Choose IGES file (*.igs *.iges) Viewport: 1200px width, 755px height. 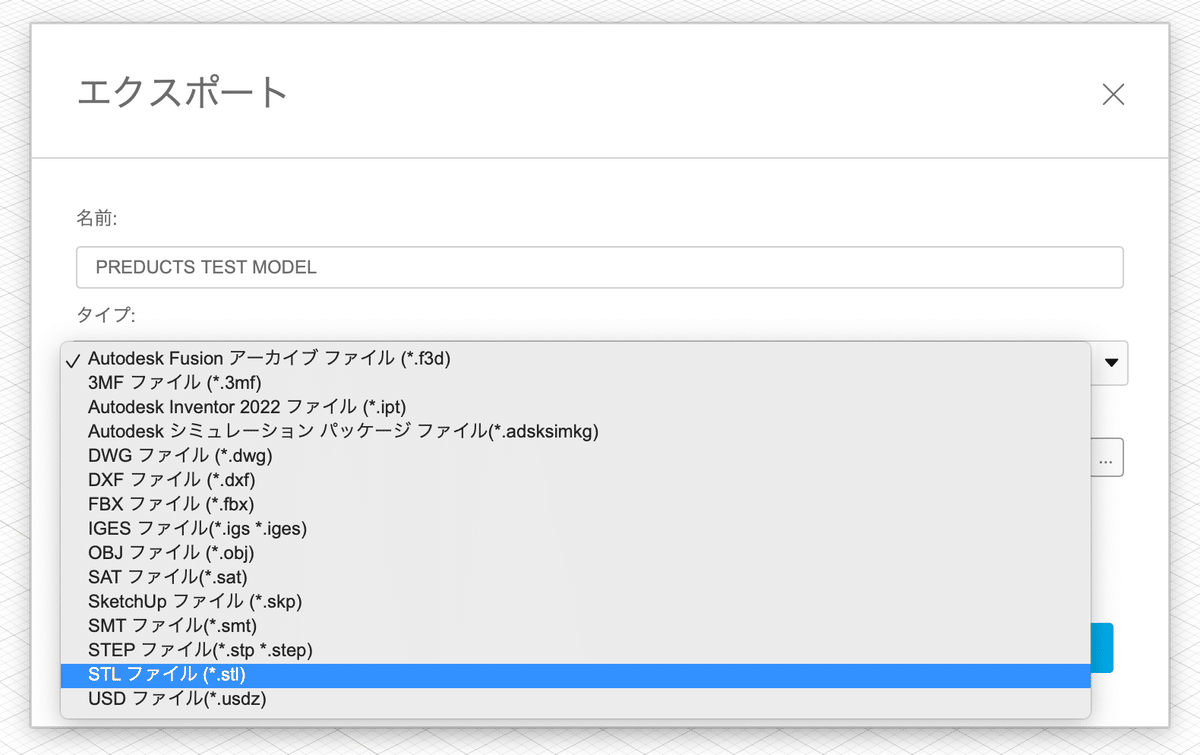coord(576,528)
